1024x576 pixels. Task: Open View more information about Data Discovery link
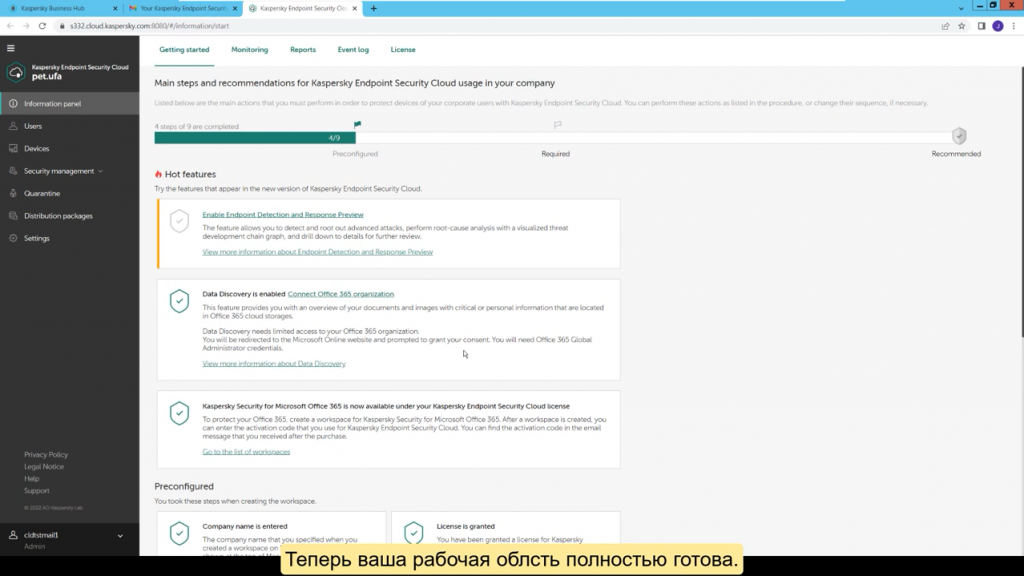[274, 364]
